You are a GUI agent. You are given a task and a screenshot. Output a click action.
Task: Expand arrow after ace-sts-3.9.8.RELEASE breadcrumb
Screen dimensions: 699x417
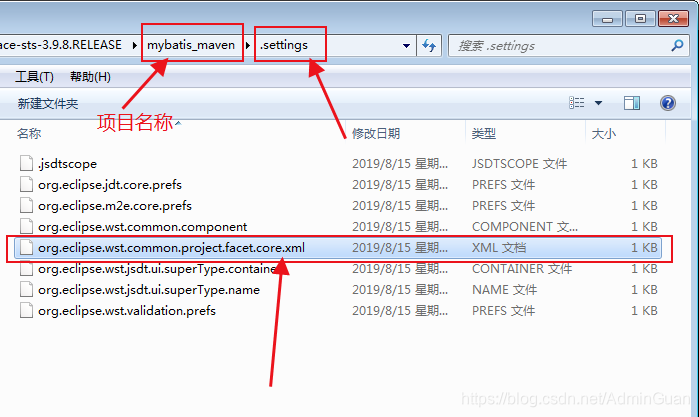pyautogui.click(x=135, y=45)
